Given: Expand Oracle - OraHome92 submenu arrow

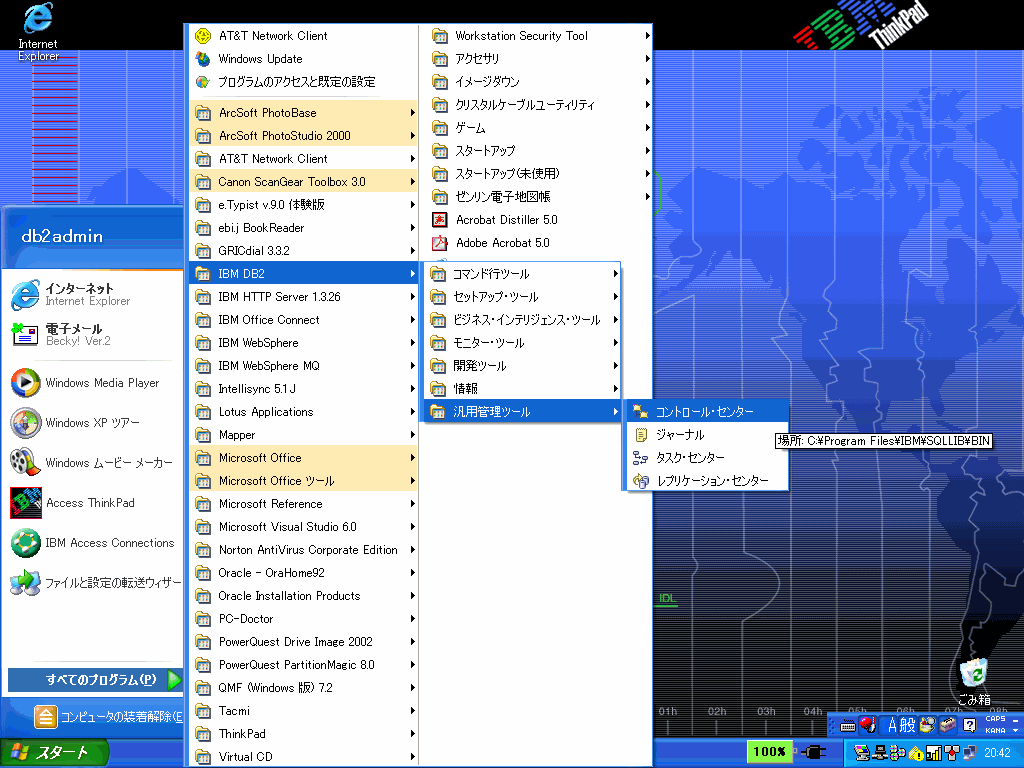Looking at the screenshot, I should 413,573.
